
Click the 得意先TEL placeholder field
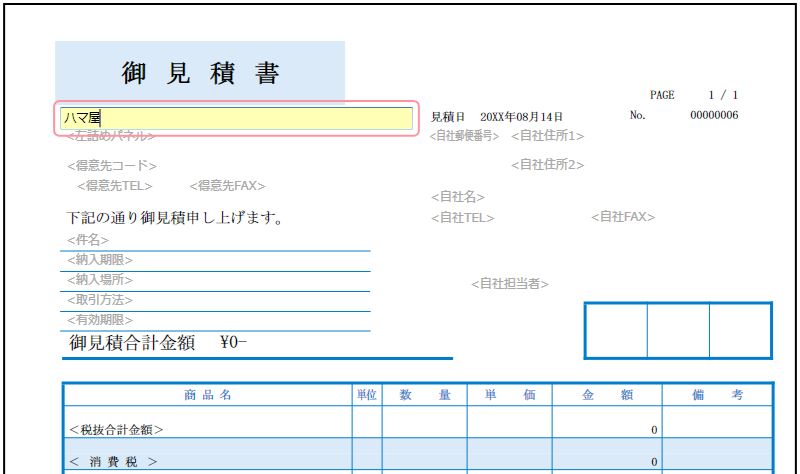[115, 186]
